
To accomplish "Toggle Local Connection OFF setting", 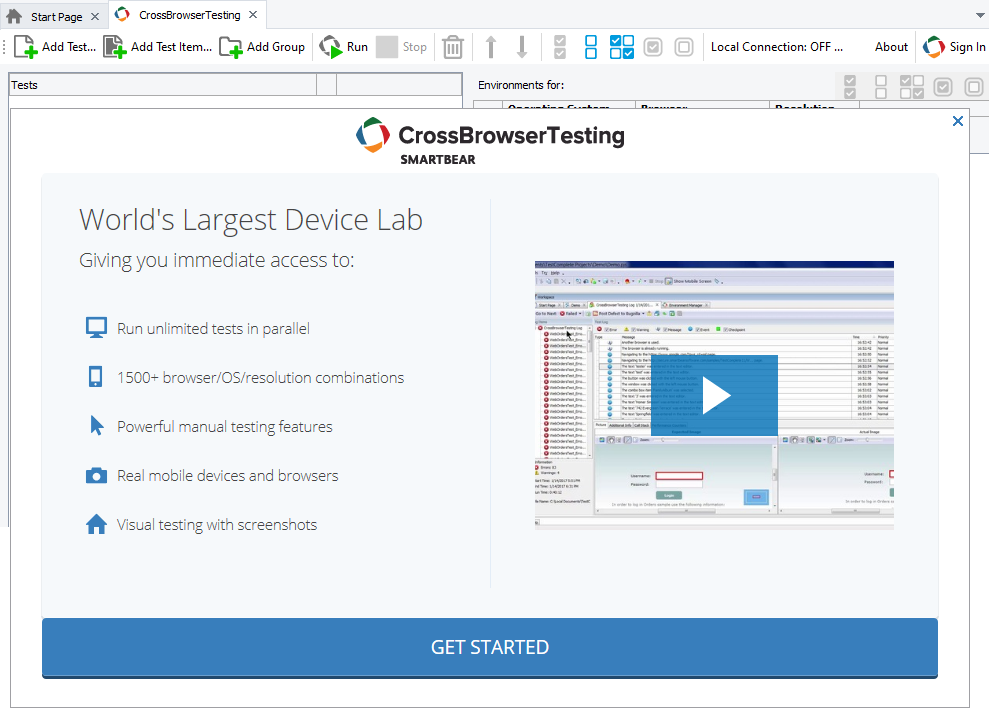I will pos(776,47).
